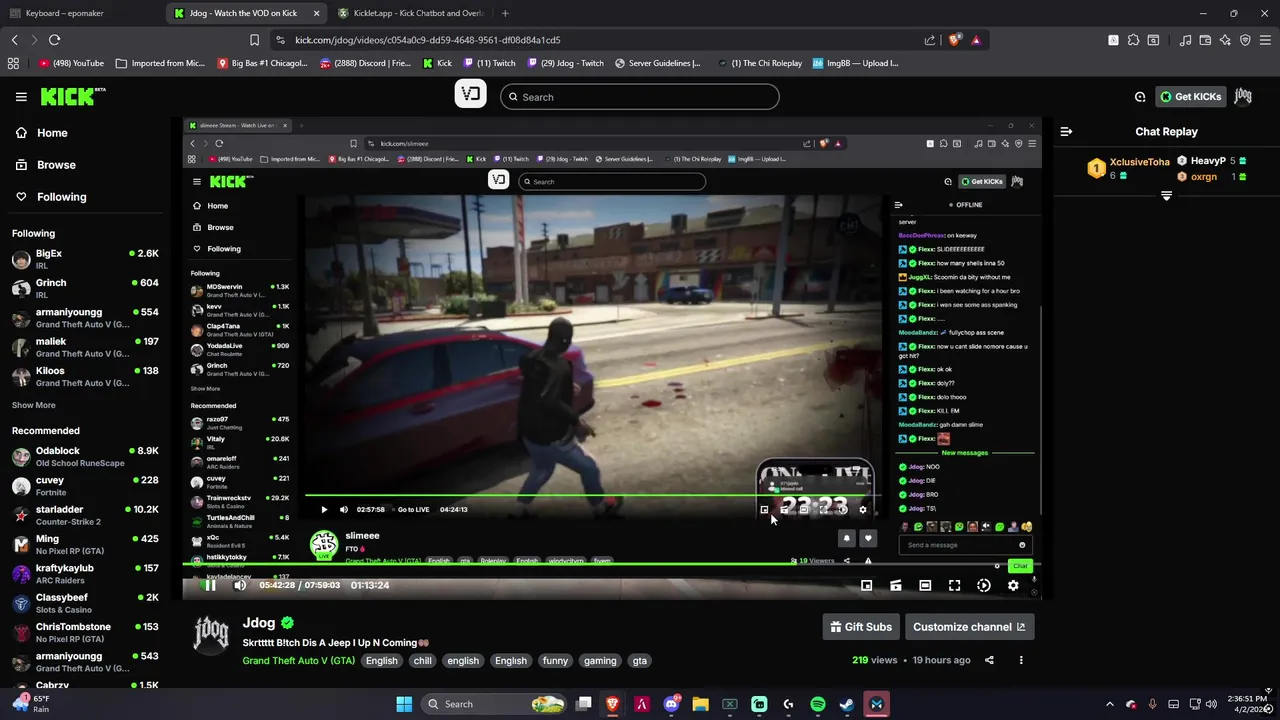Open the Spotify icon in the taskbar
Viewport: 1280px width, 720px height.
click(x=818, y=704)
